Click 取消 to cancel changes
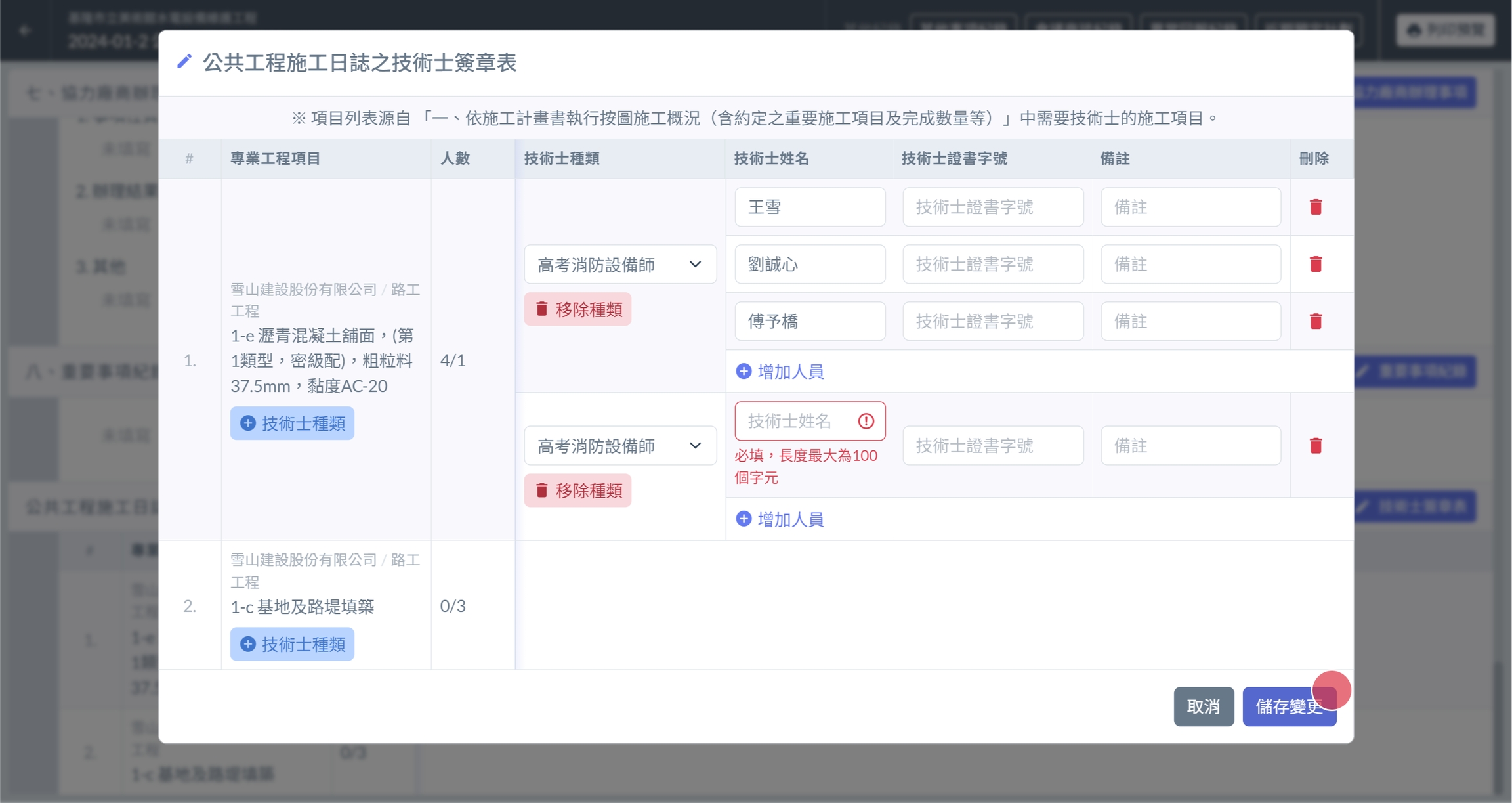Image resolution: width=1512 pixels, height=803 pixels. tap(1203, 706)
